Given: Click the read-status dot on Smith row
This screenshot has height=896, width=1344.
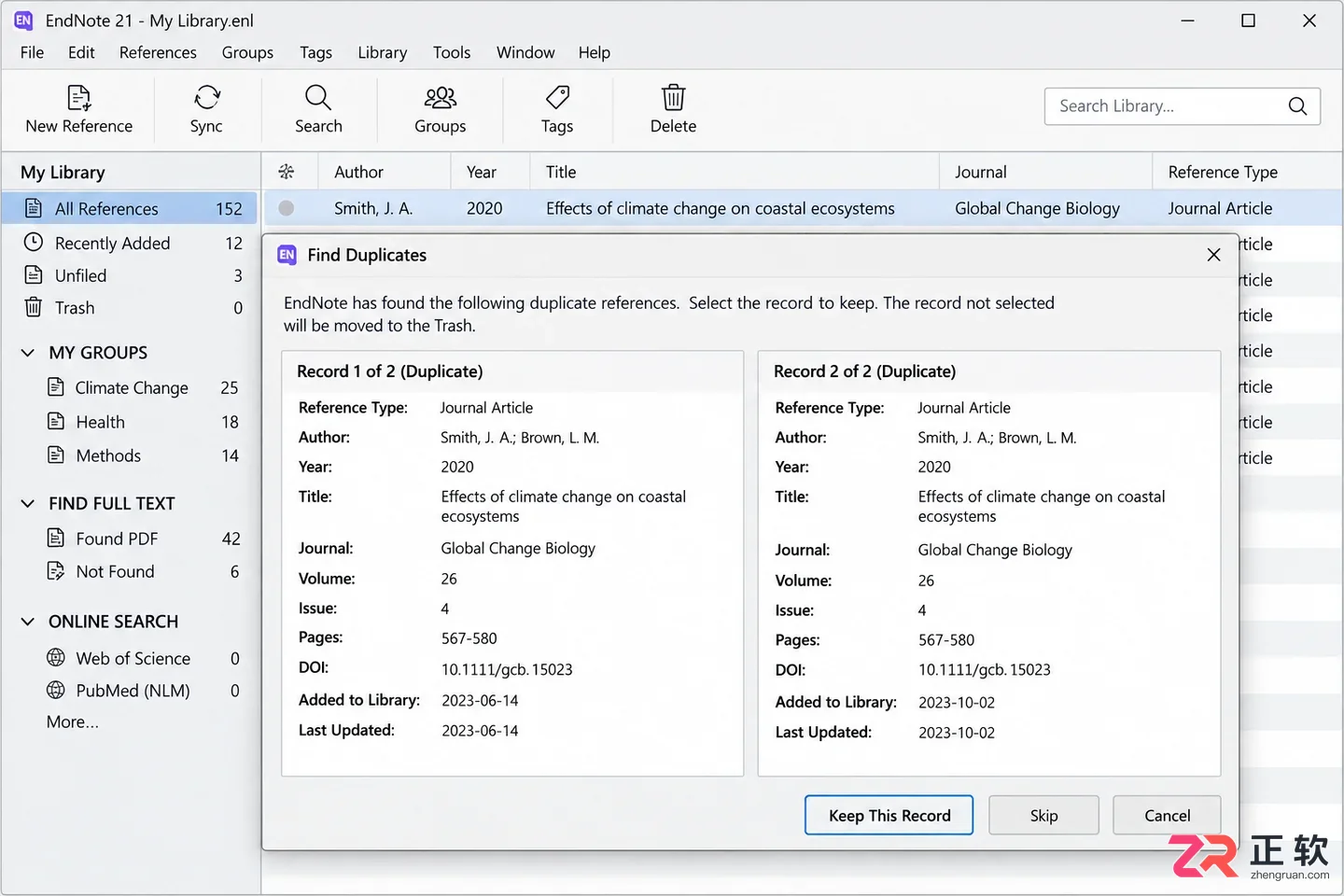Looking at the screenshot, I should click(287, 208).
